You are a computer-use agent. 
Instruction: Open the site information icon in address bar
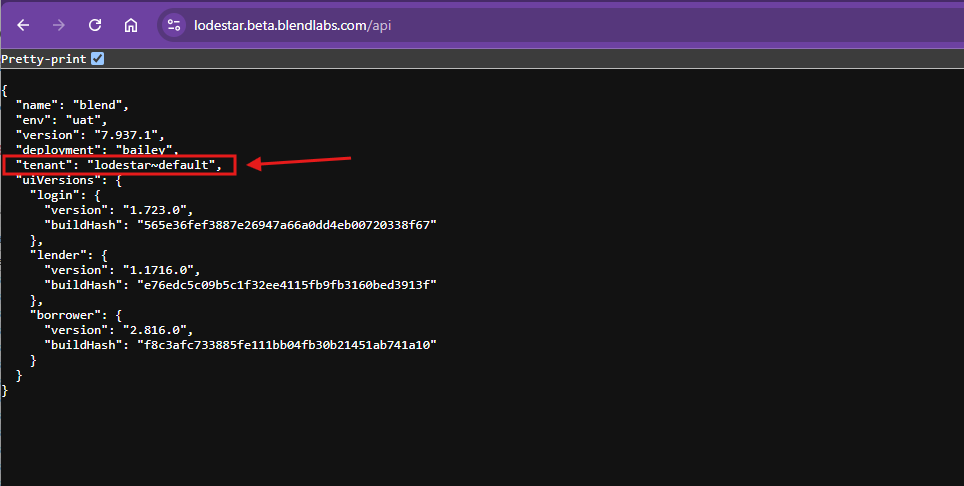pyautogui.click(x=174, y=25)
